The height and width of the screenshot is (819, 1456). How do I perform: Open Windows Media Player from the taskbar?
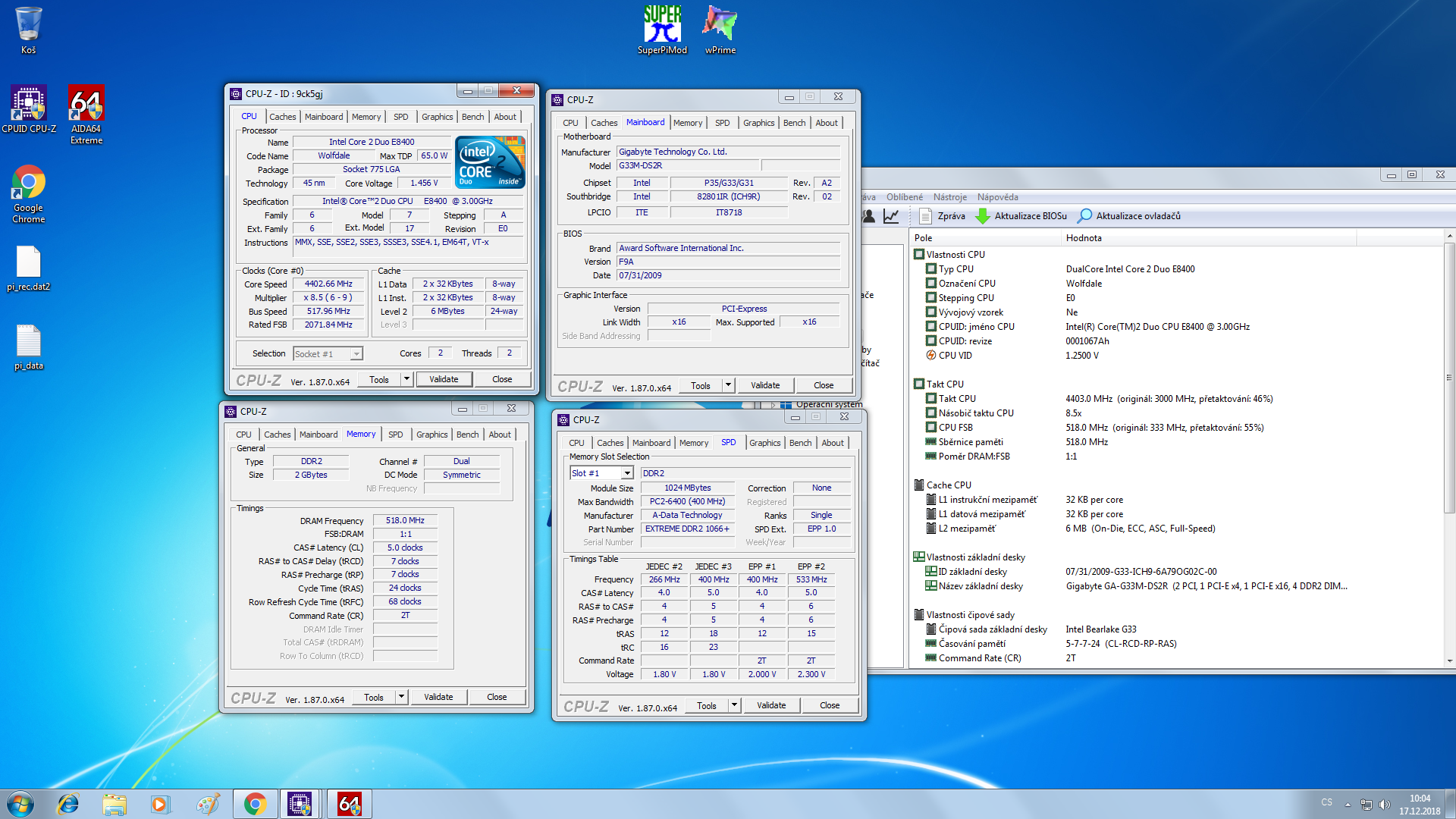(160, 804)
